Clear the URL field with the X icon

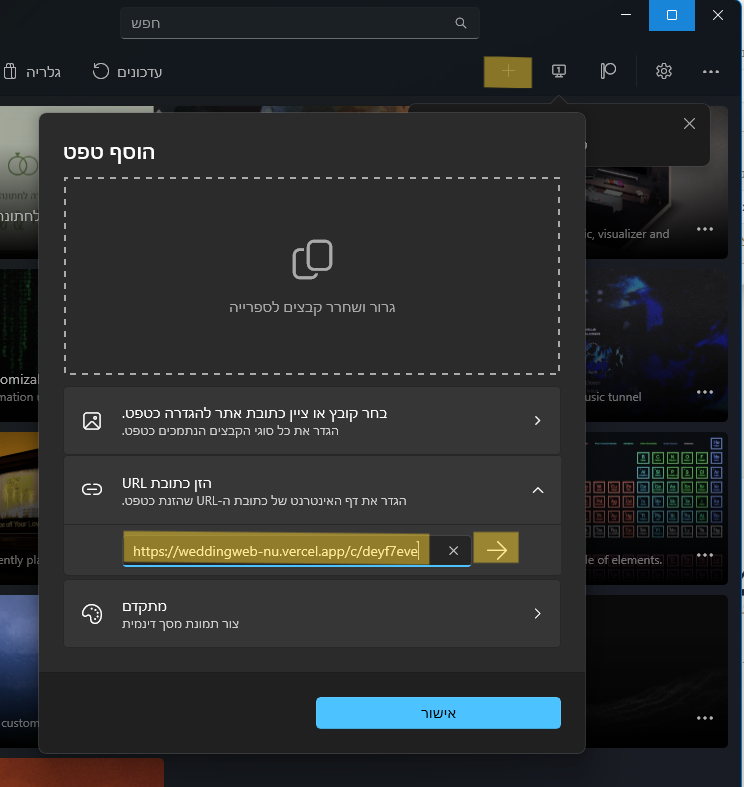[x=453, y=551]
